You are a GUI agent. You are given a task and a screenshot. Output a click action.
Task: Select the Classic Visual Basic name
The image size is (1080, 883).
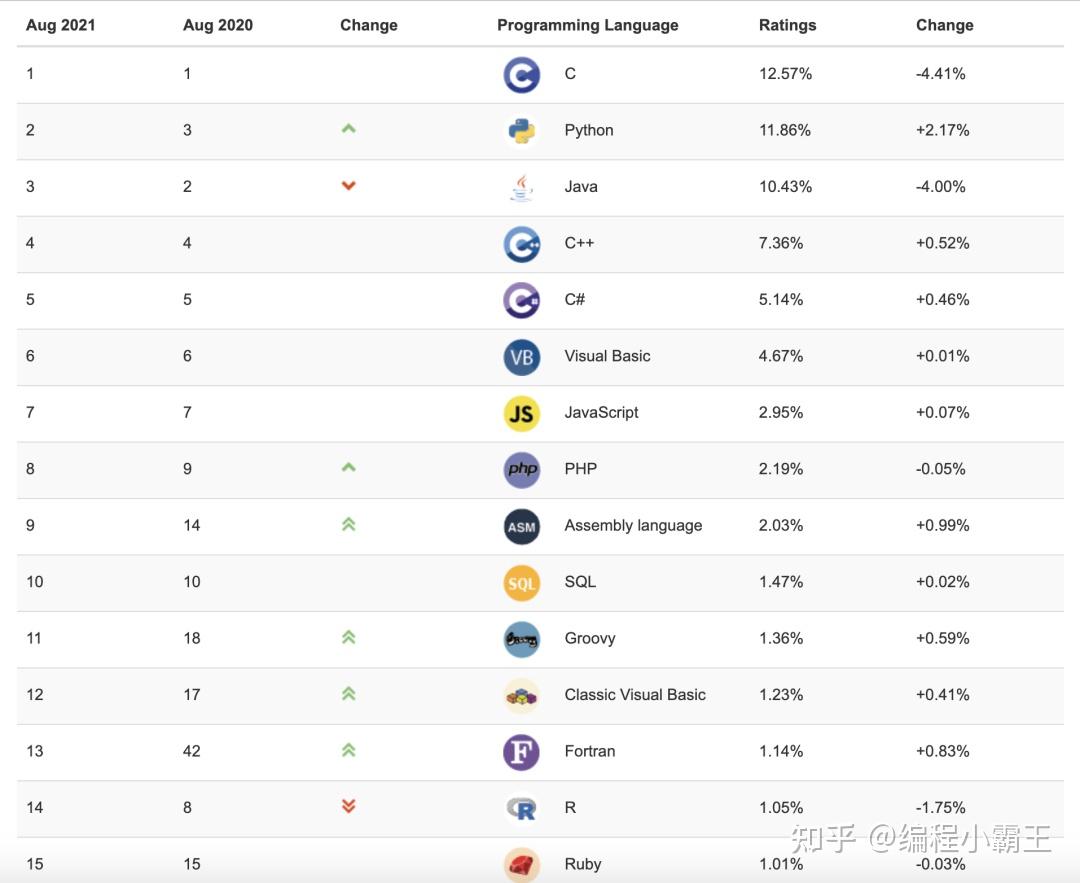click(x=634, y=695)
